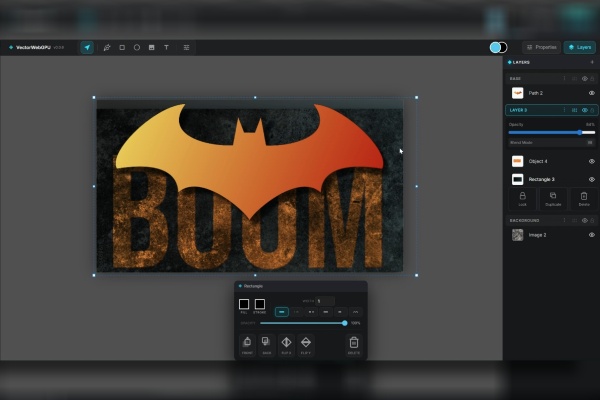This screenshot has width=600, height=400.
Task: Delete rectangle from popup panel
Action: click(354, 345)
